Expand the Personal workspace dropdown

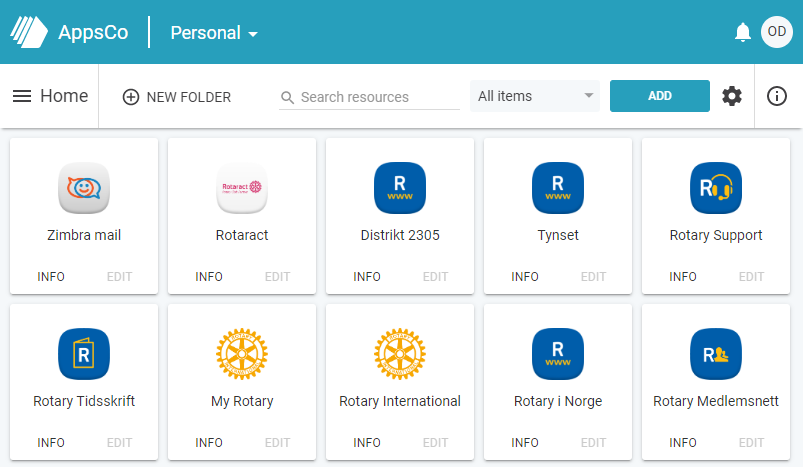pyautogui.click(x=214, y=33)
